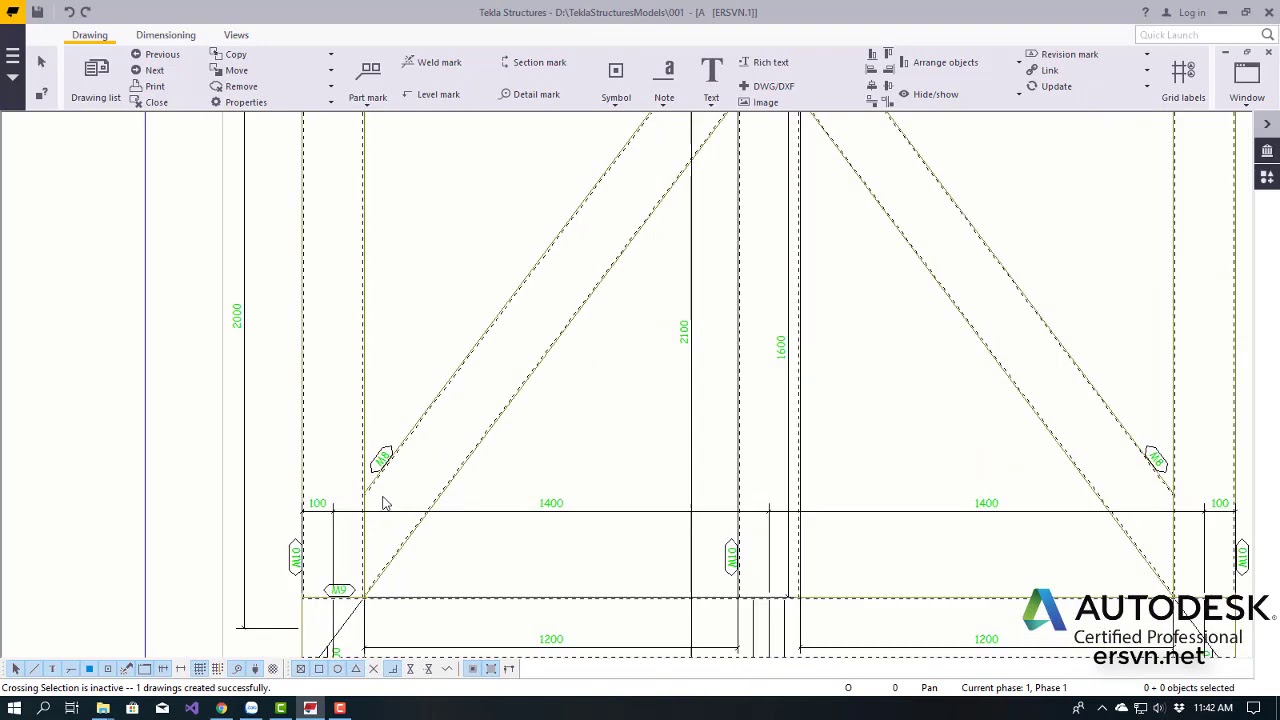The height and width of the screenshot is (720, 1280).
Task: Click Log in link
Action: pos(1191,12)
